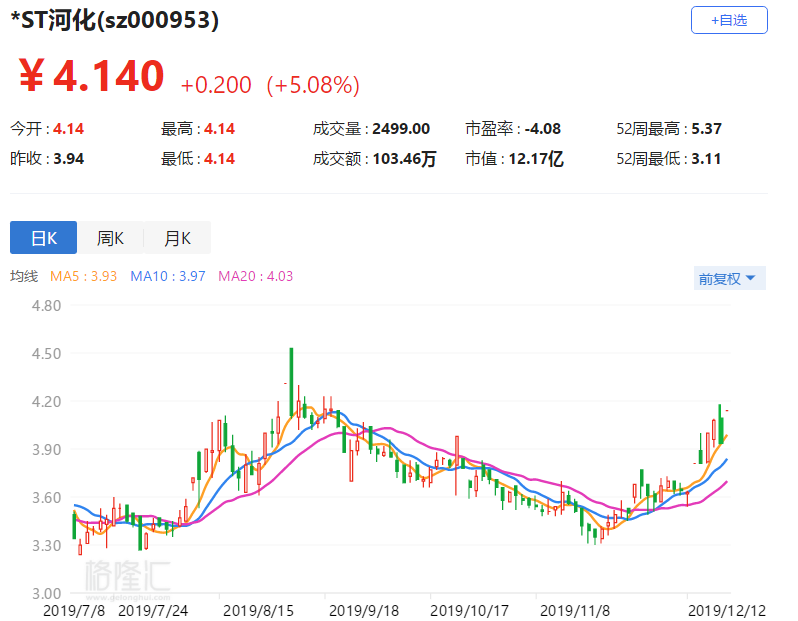Click the +0.200 price change value

[216, 85]
